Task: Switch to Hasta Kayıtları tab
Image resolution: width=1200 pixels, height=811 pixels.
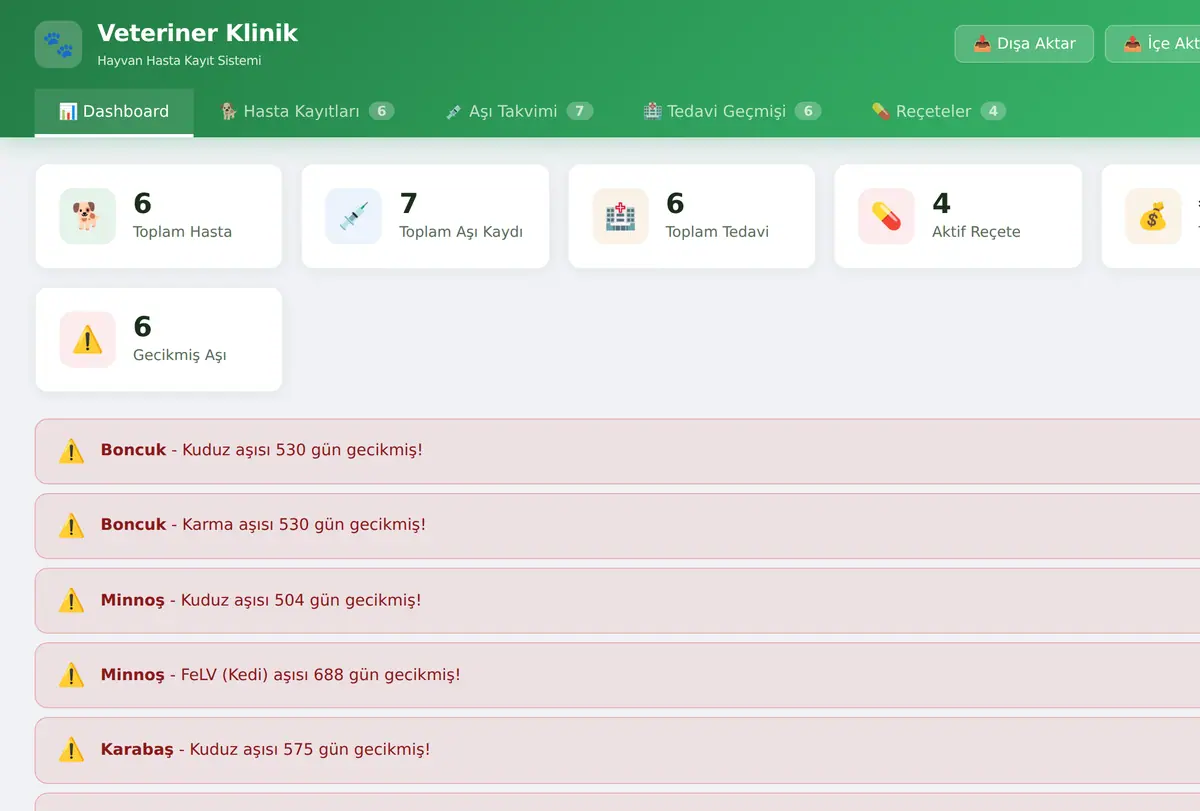Action: tap(306, 111)
